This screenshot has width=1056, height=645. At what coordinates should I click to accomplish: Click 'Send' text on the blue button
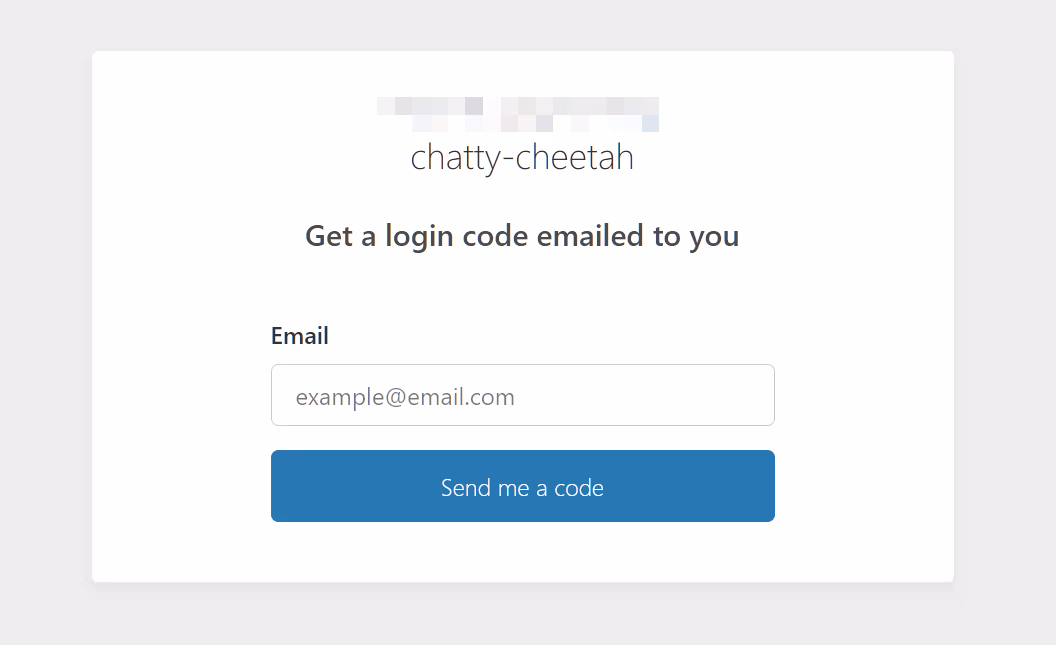tap(465, 487)
